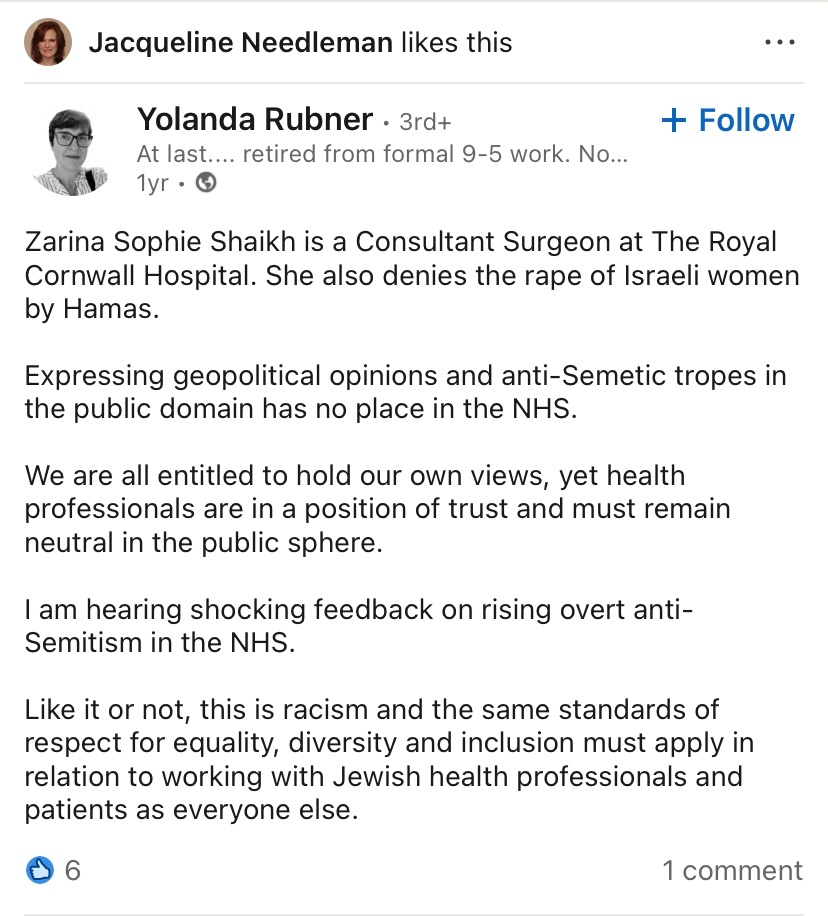This screenshot has height=916, width=828.
Task: Click the Jacqueline Needleman name
Action: (x=240, y=43)
